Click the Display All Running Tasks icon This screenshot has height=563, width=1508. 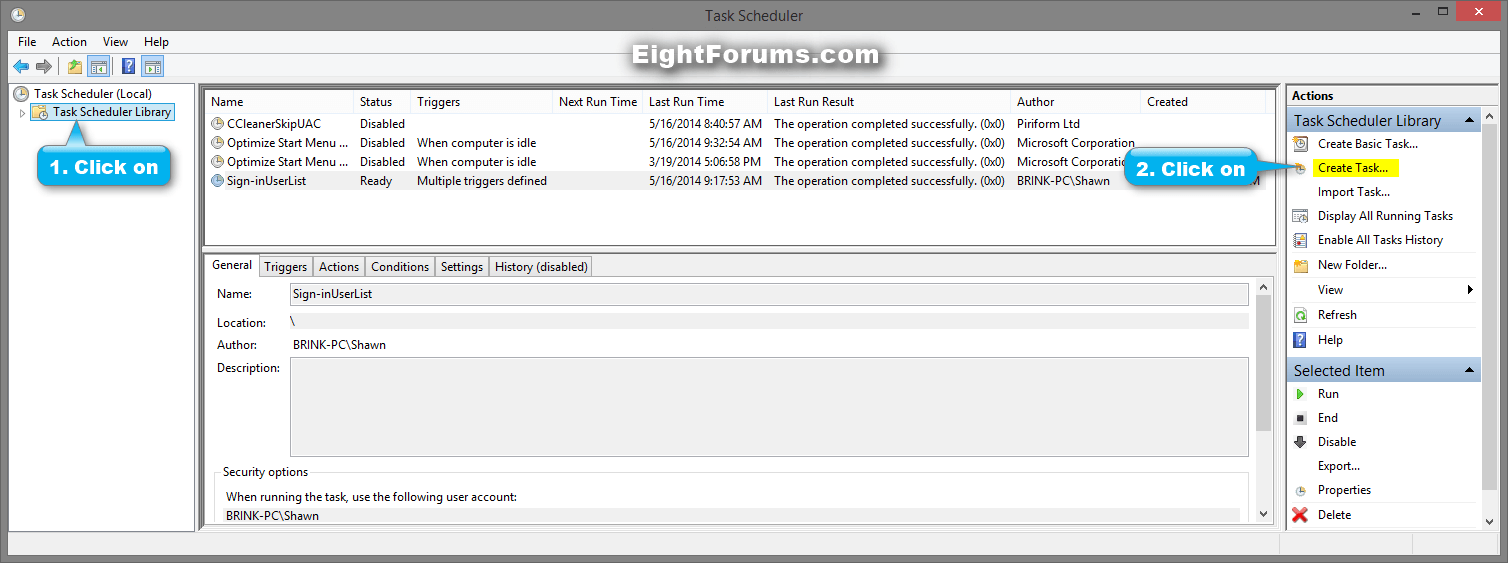pos(1300,216)
